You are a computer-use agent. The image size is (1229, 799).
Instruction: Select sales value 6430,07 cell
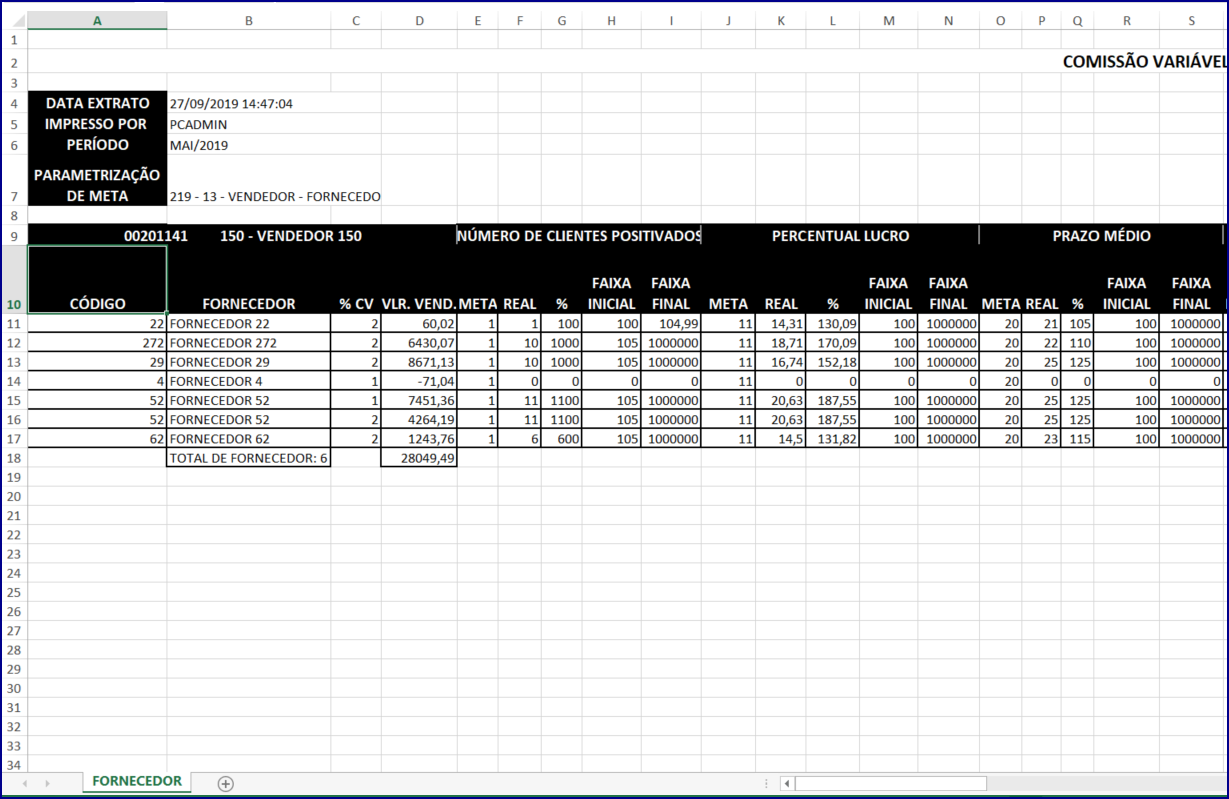[x=419, y=343]
